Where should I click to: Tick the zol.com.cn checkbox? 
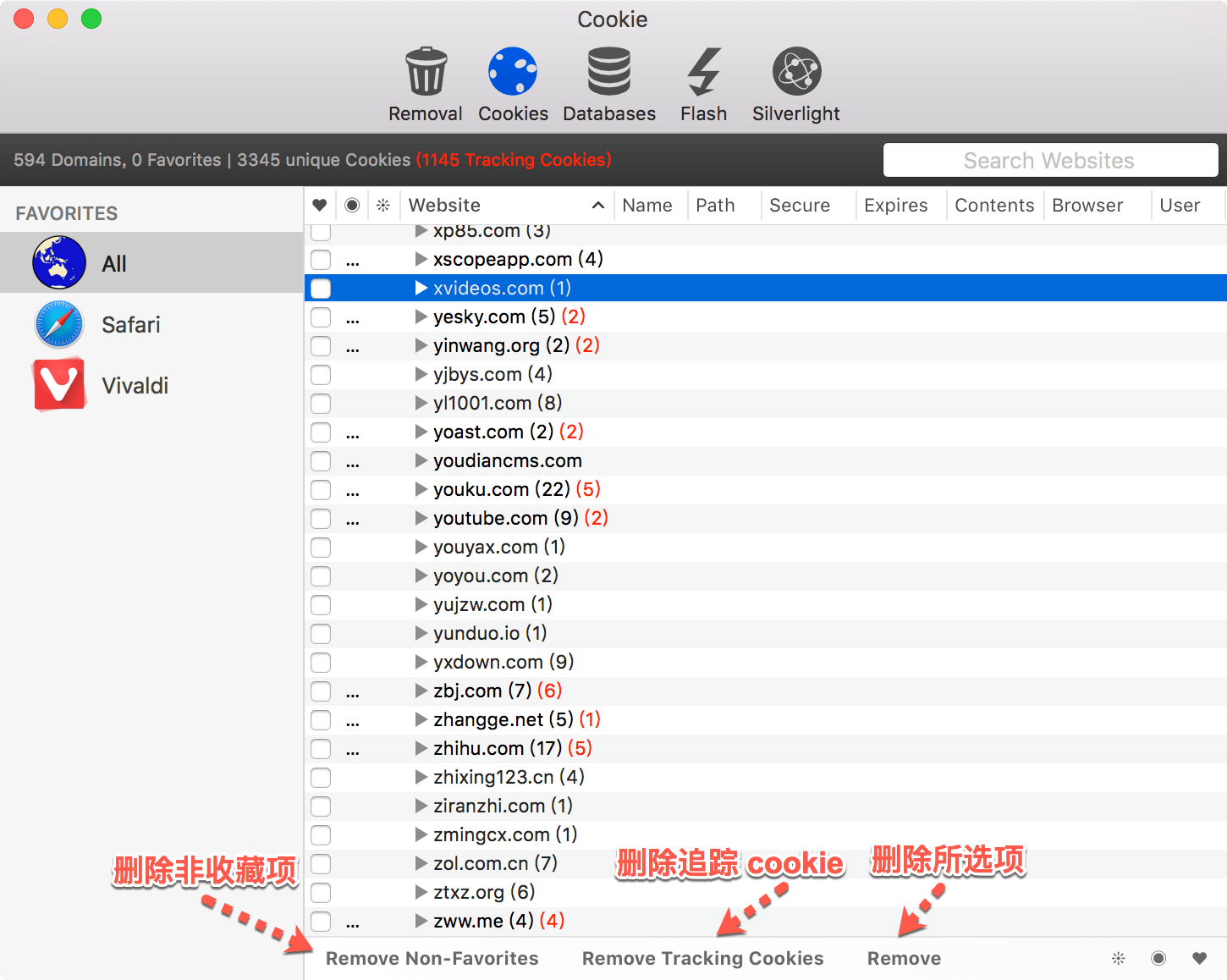[321, 863]
